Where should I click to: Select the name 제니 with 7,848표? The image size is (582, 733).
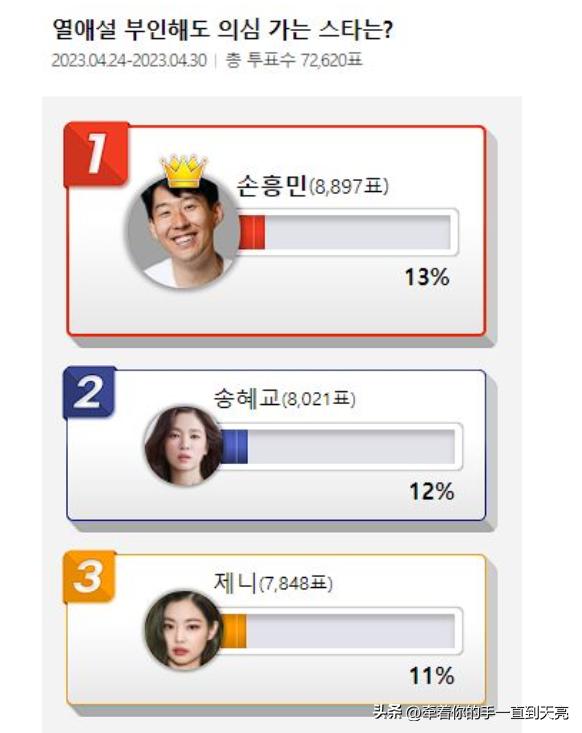click(x=273, y=583)
